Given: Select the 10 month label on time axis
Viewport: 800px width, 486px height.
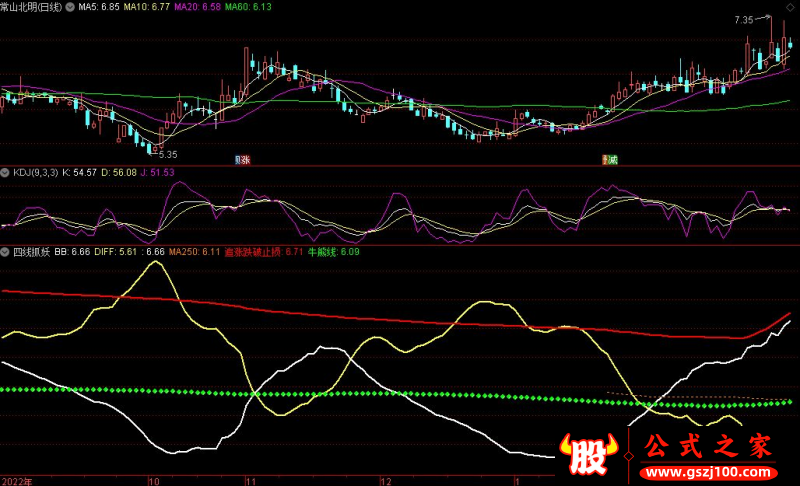Looking at the screenshot, I should pyautogui.click(x=153, y=480).
